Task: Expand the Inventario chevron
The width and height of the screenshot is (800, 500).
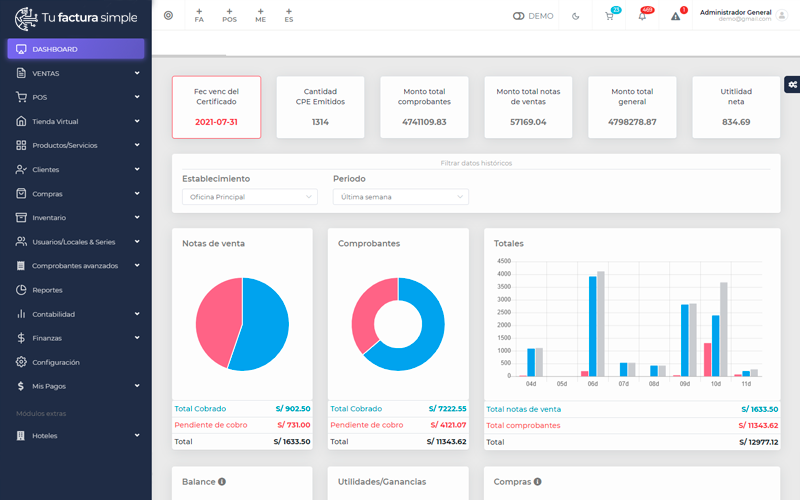Action: tap(137, 217)
